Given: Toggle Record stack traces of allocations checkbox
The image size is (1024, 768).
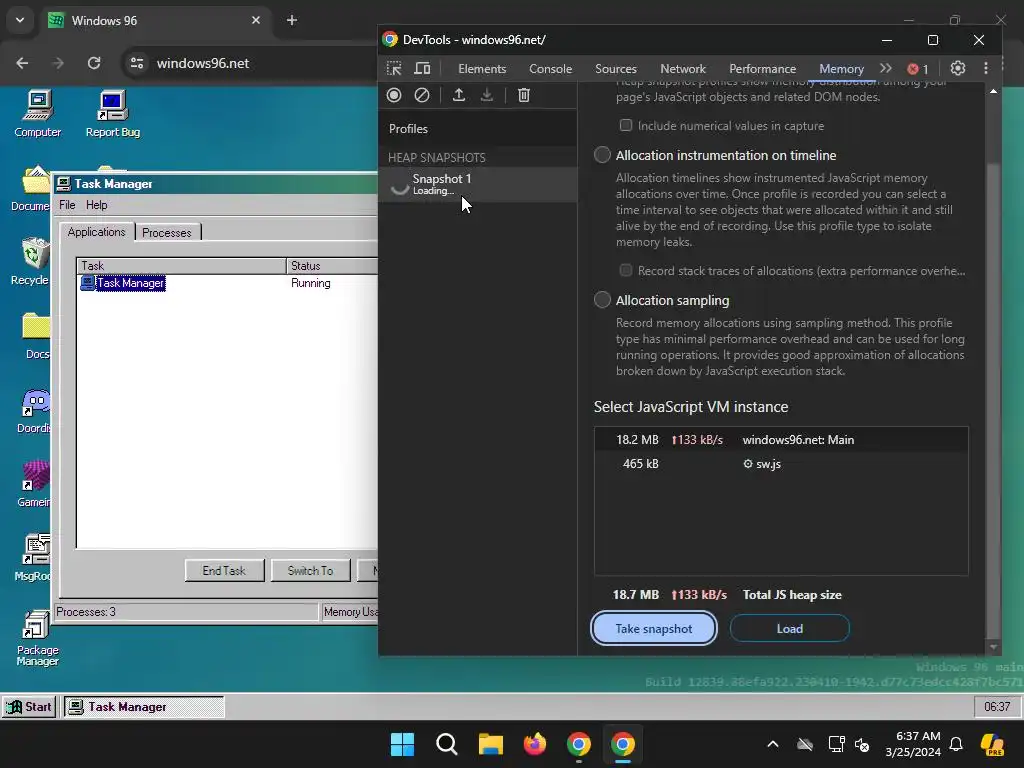Looking at the screenshot, I should pos(626,270).
